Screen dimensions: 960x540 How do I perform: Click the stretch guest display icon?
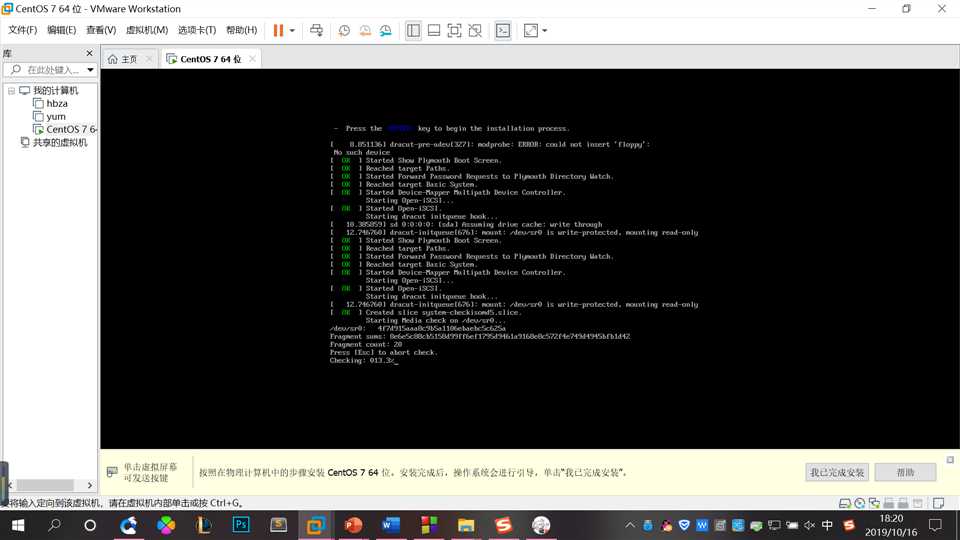[531, 31]
